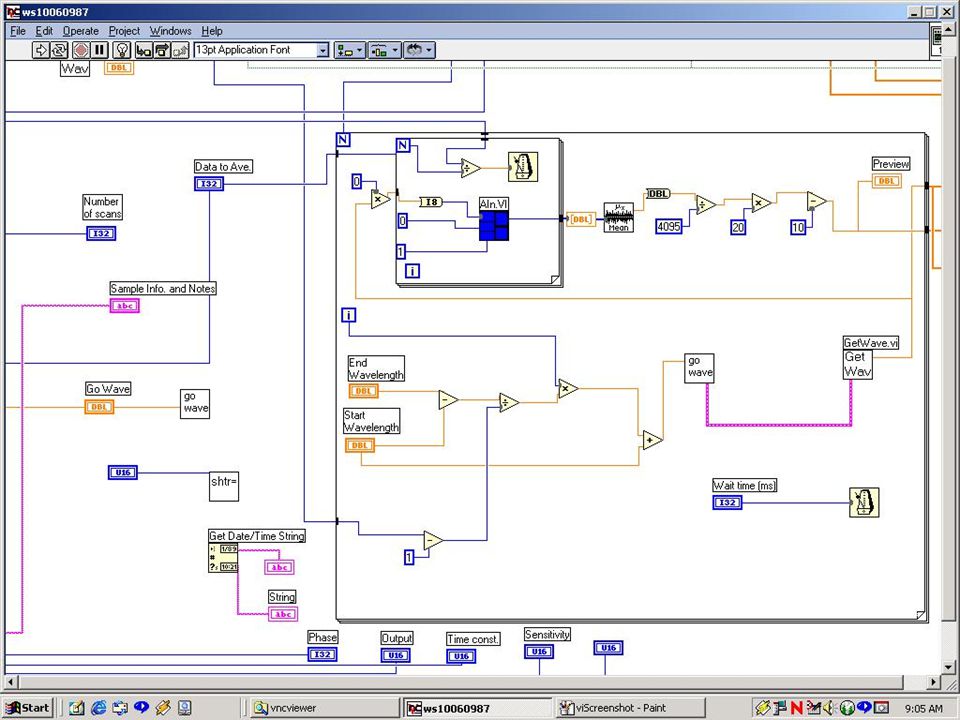
Task: Select the DBL conversion node after Mean
Action: point(658,193)
